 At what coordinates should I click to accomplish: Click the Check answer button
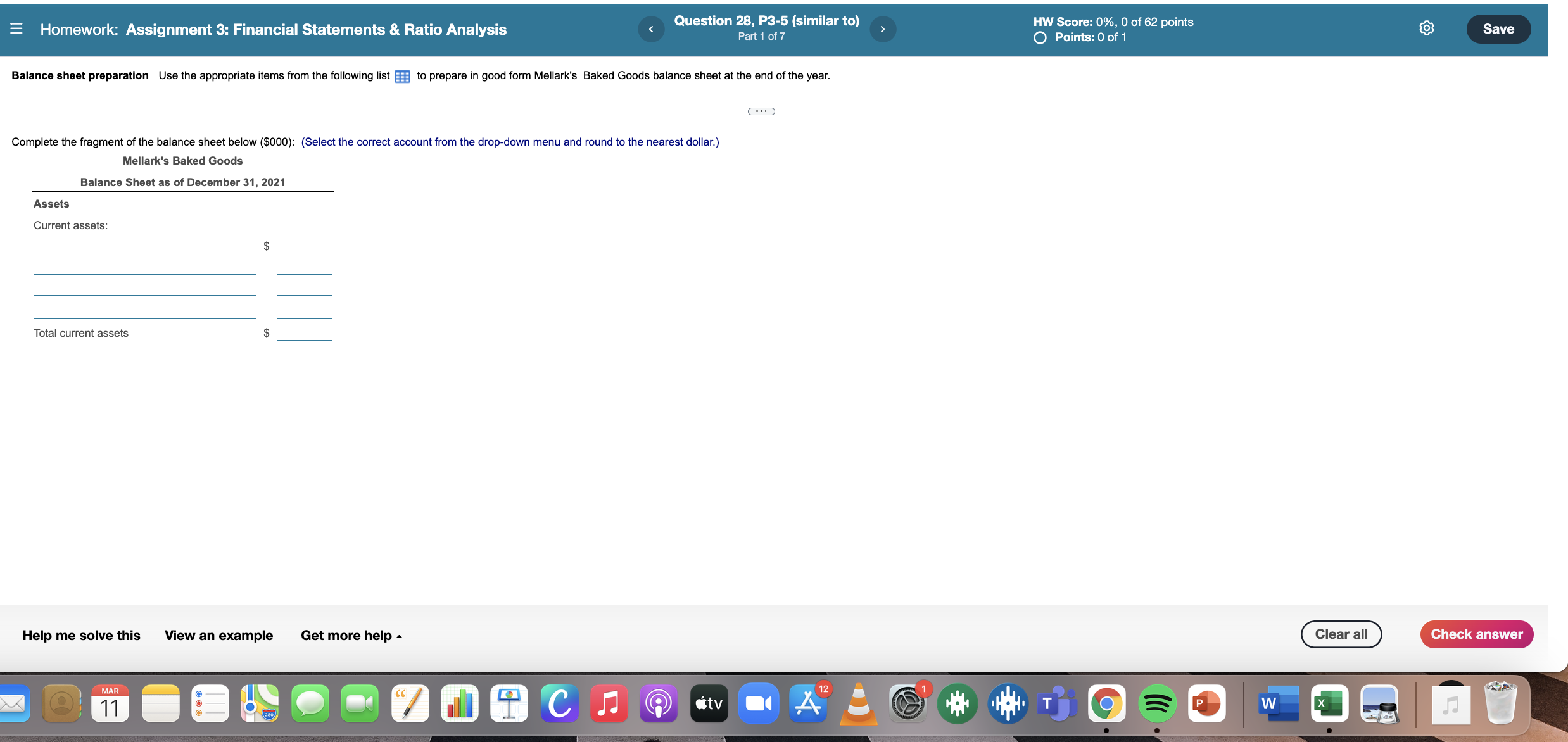[1476, 634]
